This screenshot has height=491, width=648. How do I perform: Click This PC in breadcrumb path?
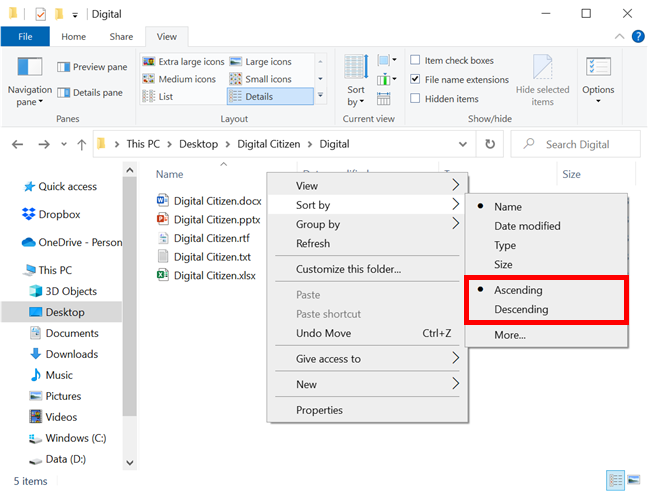coord(143,144)
